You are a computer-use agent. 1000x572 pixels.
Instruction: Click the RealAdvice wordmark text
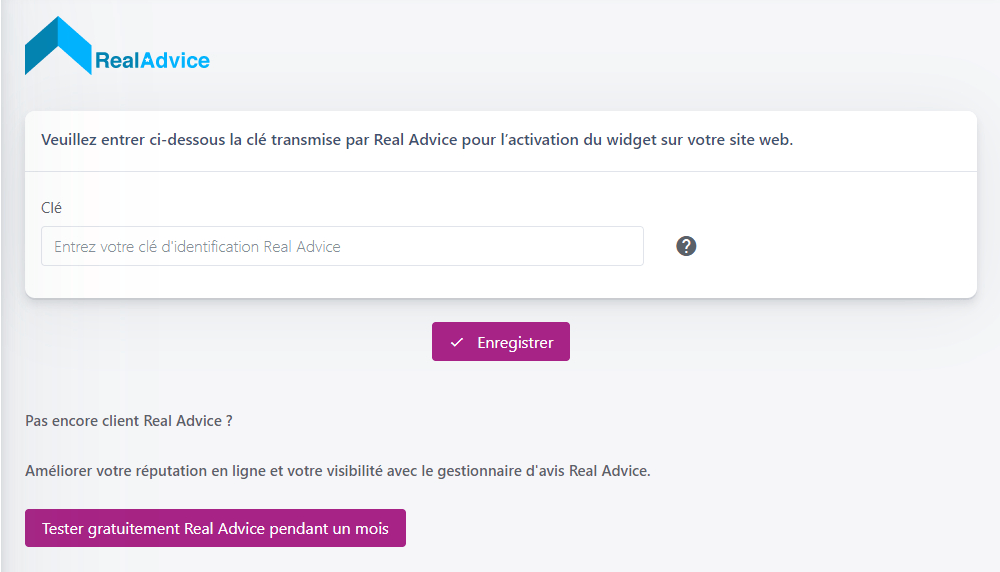tap(152, 61)
